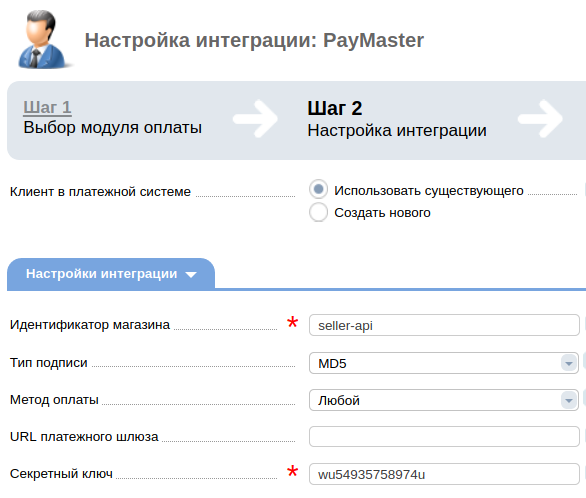Click triangle arrow on Настройки интеграции tab
The width and height of the screenshot is (586, 498).
click(191, 275)
